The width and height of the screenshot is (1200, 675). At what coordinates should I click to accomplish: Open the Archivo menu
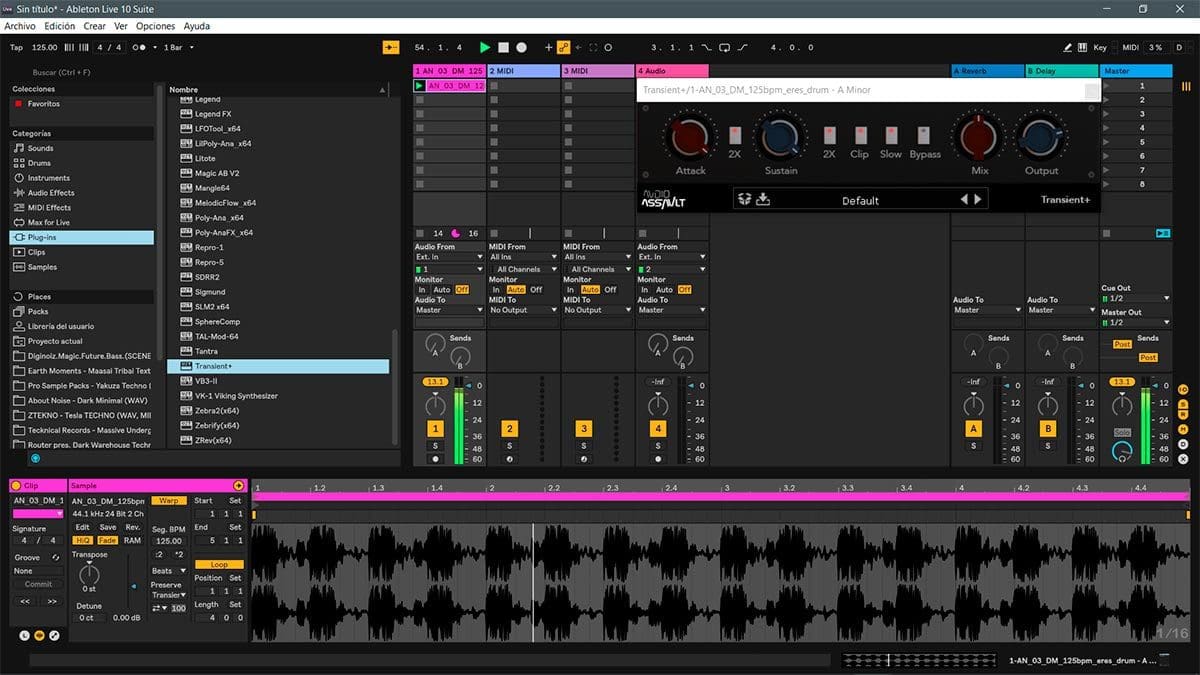(20, 26)
